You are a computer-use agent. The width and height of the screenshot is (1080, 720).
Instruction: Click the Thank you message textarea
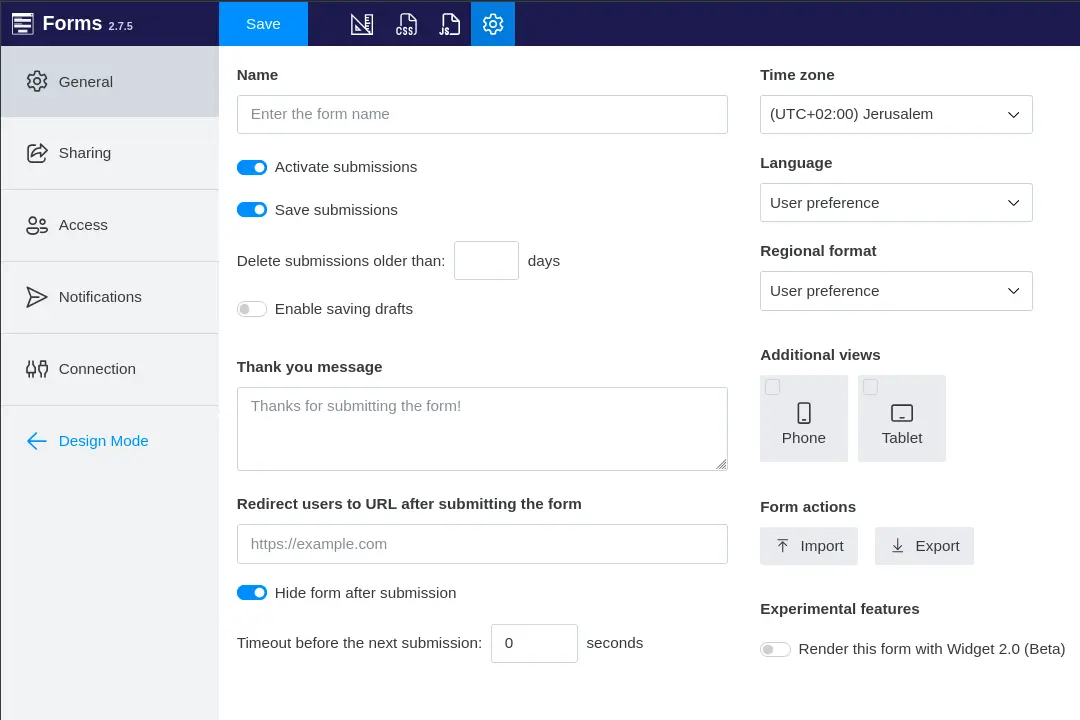point(482,429)
